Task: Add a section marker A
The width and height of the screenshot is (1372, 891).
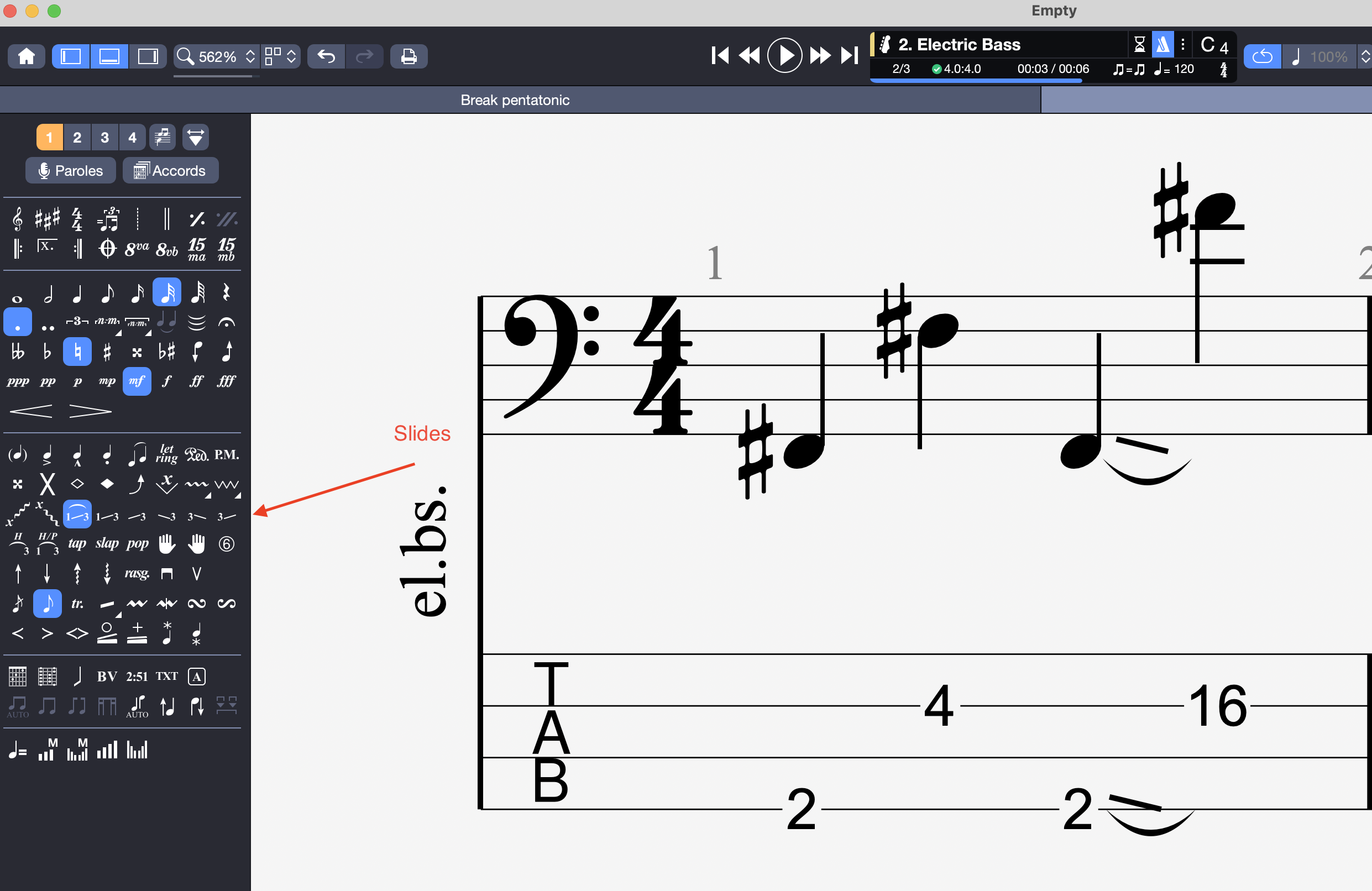Action: point(197,676)
